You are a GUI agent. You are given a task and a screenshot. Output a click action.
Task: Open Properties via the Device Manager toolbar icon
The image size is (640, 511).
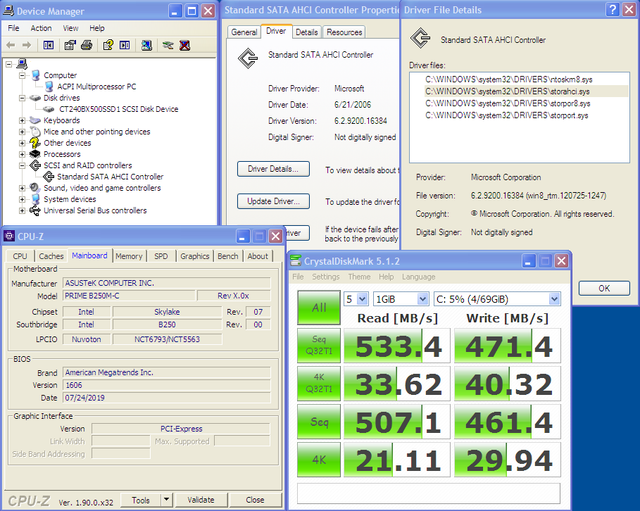tap(70, 45)
